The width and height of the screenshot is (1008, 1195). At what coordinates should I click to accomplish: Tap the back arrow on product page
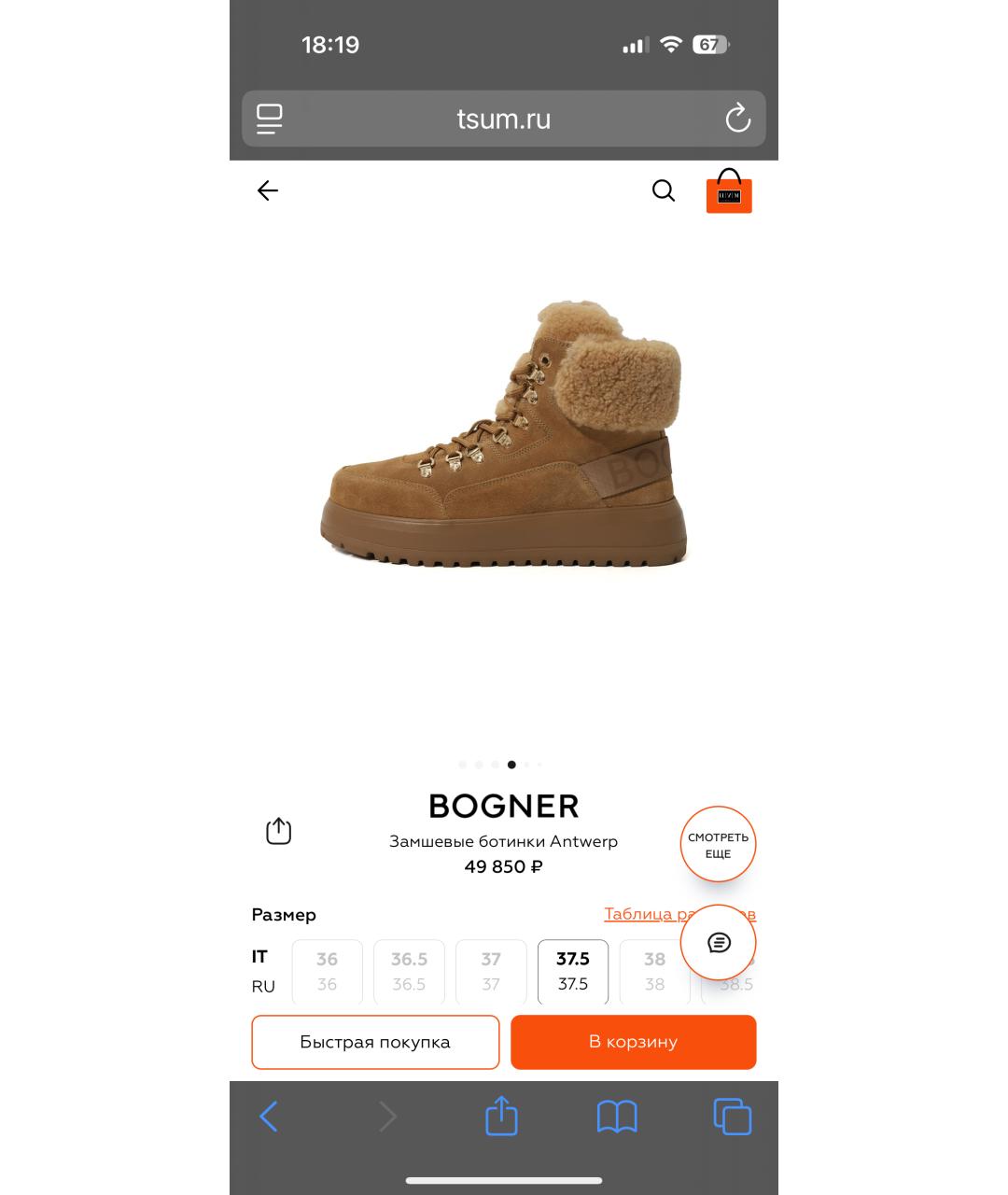[x=268, y=191]
